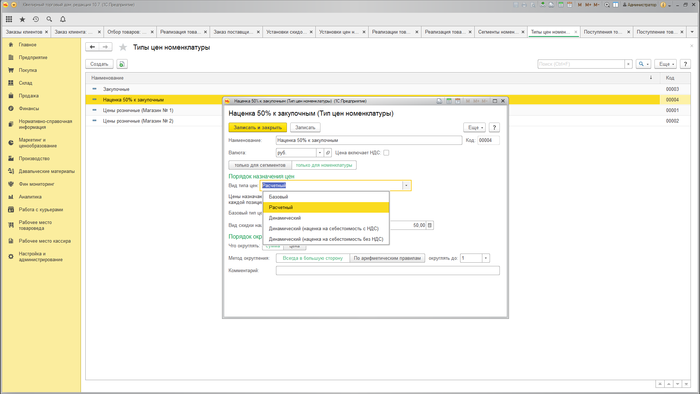Click the Комментарий input field
Image resolution: width=700 pixels, height=394 pixels.
pos(388,270)
